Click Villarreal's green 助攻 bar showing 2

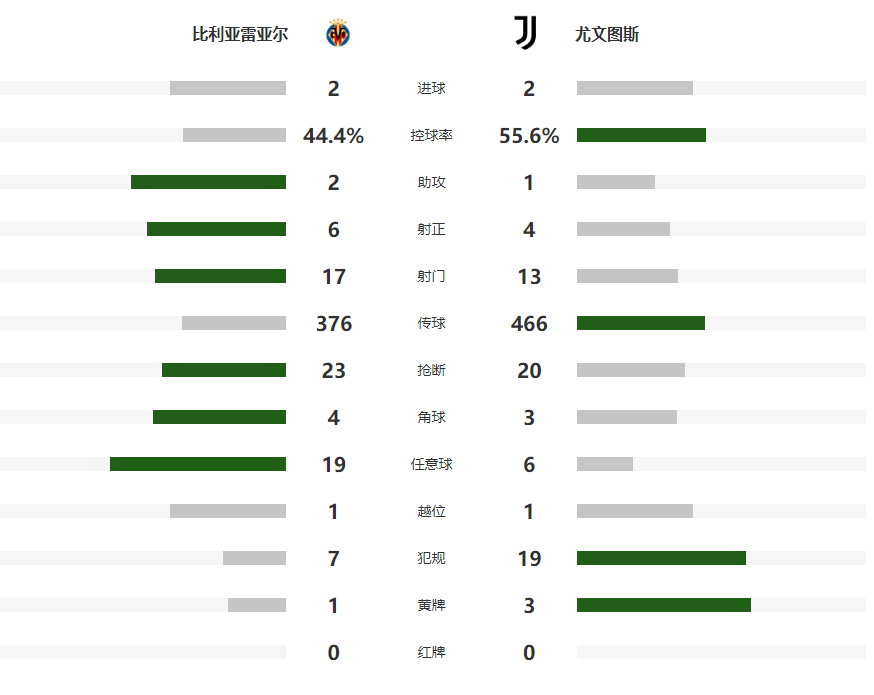[x=208, y=182]
